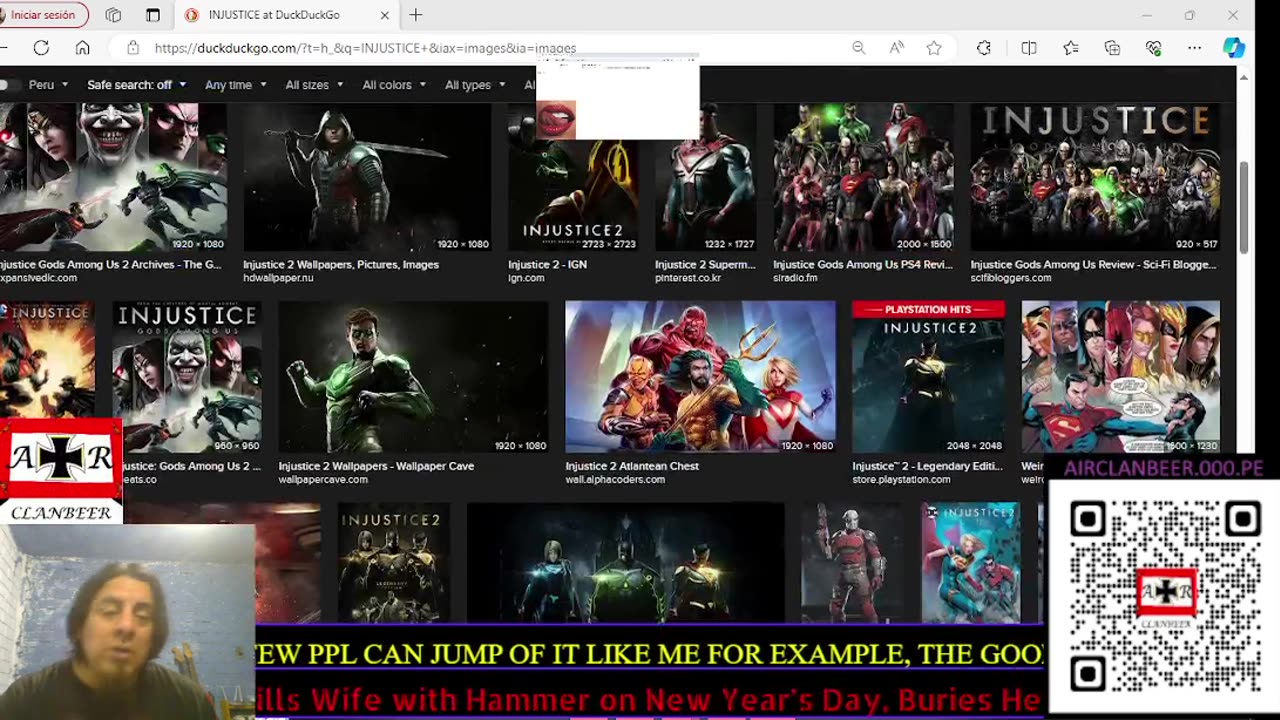The image size is (1280, 720).
Task: Open the Green Lantern Wallpaper Cave thumbnail
Action: (413, 377)
